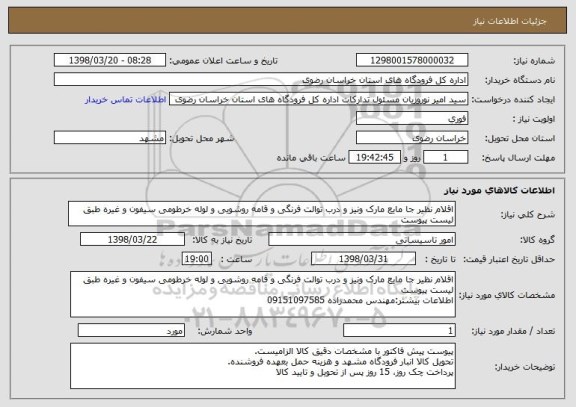
Task: Click the مشخصات کالای مورد نیاز text area
Action: pyautogui.click(x=263, y=295)
